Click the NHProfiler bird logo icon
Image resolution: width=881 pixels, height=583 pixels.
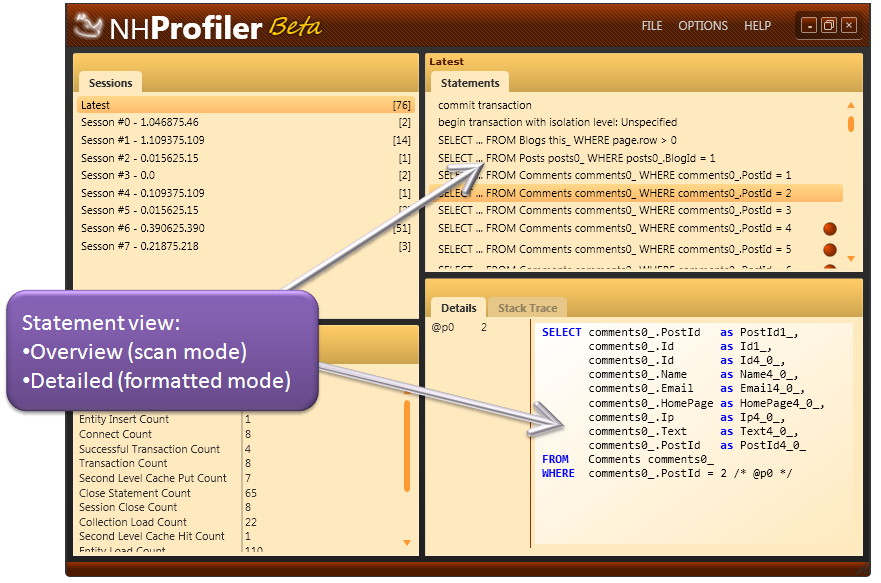[88, 26]
